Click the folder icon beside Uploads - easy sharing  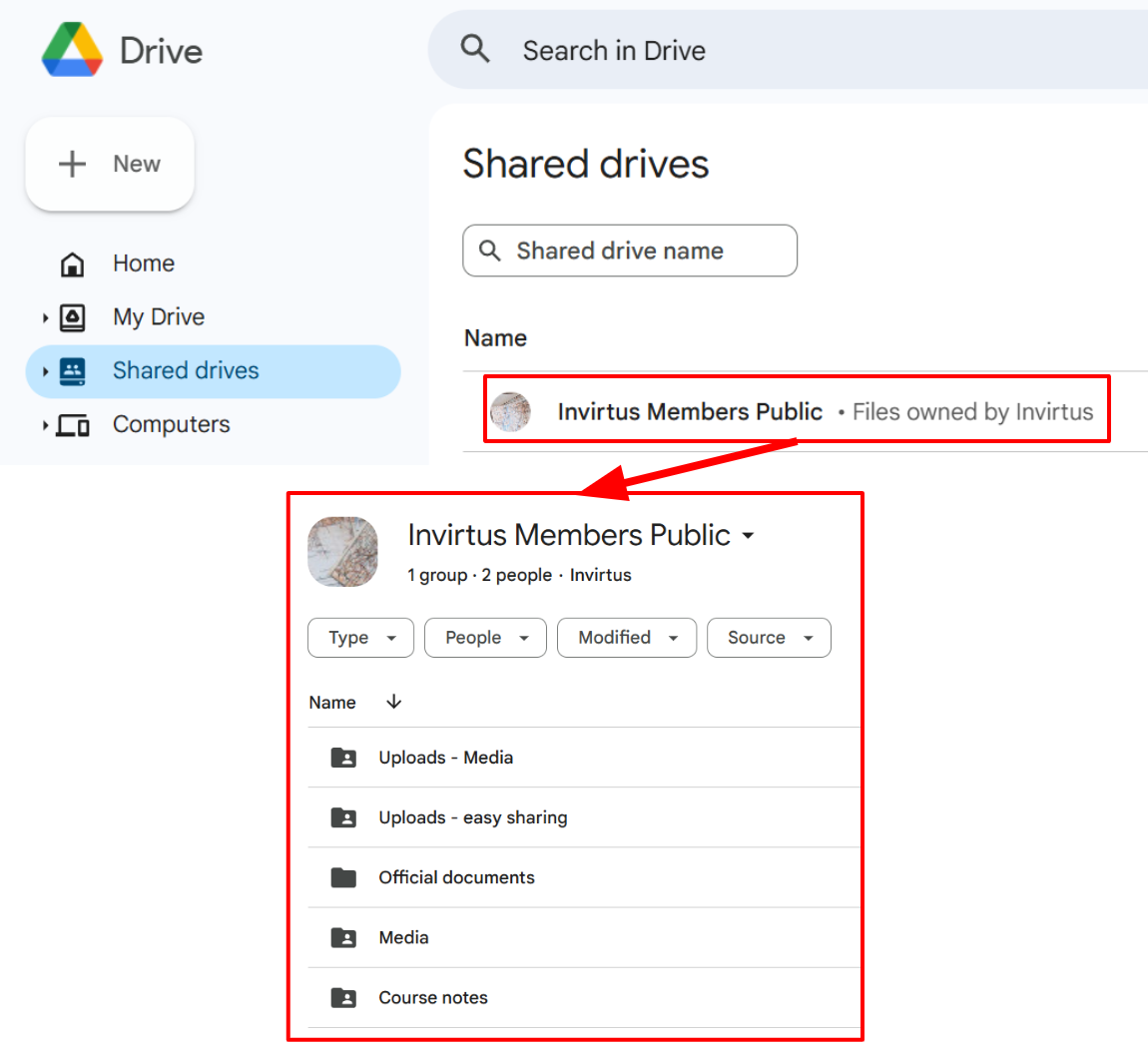(343, 817)
